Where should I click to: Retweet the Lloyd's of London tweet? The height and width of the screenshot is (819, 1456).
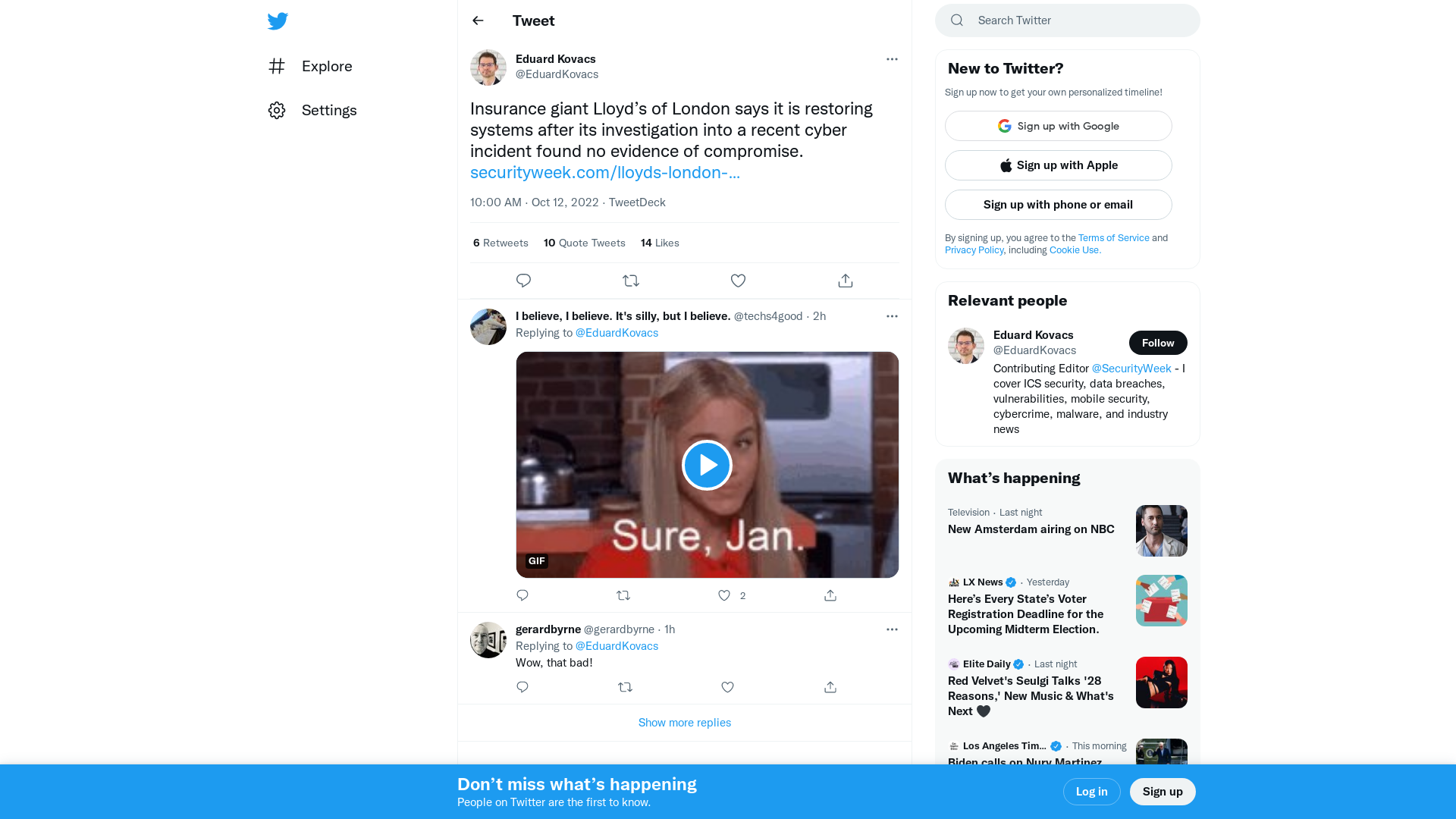(x=631, y=280)
